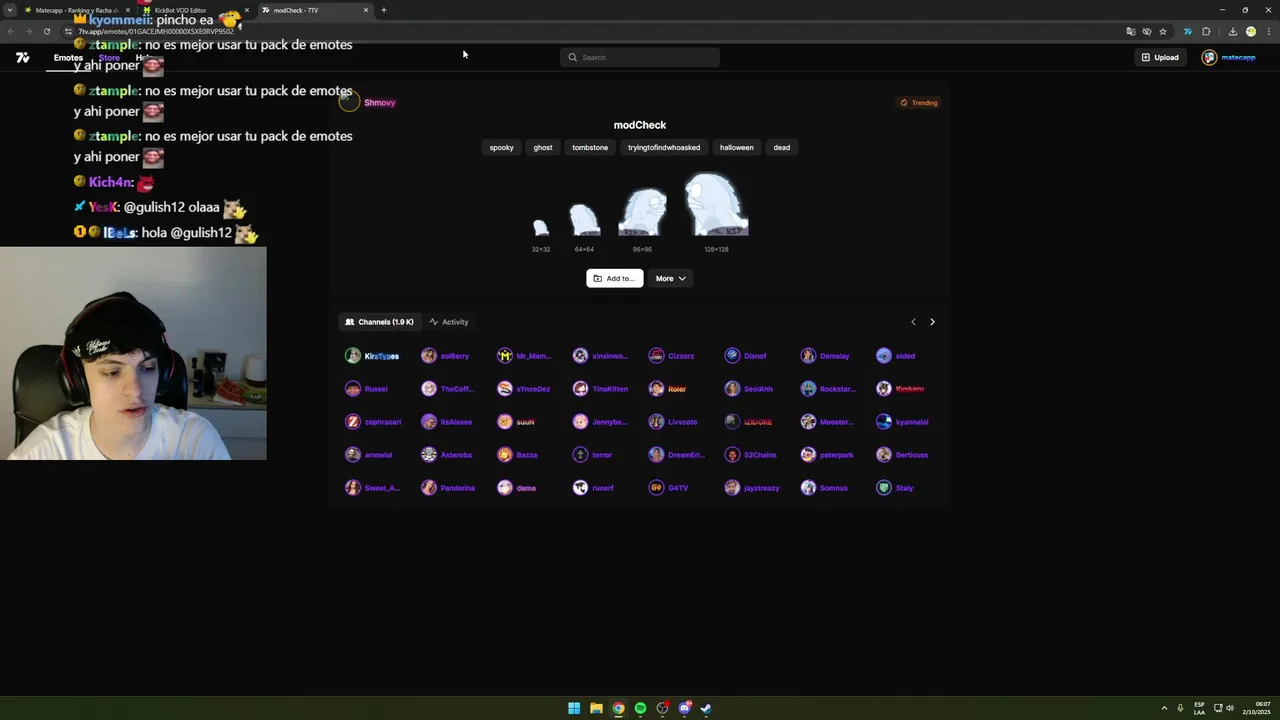
Task: Open File Explorer from the taskbar
Action: (596, 708)
